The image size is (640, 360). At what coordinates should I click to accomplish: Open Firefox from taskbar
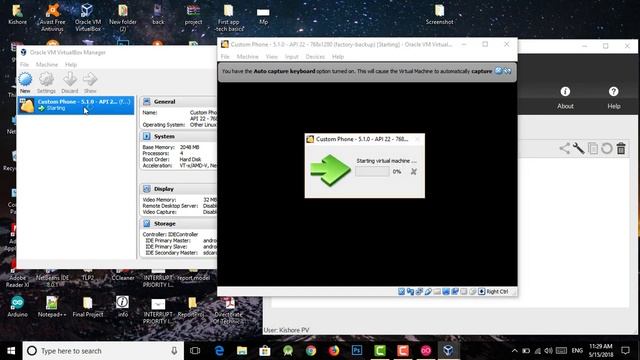334,351
